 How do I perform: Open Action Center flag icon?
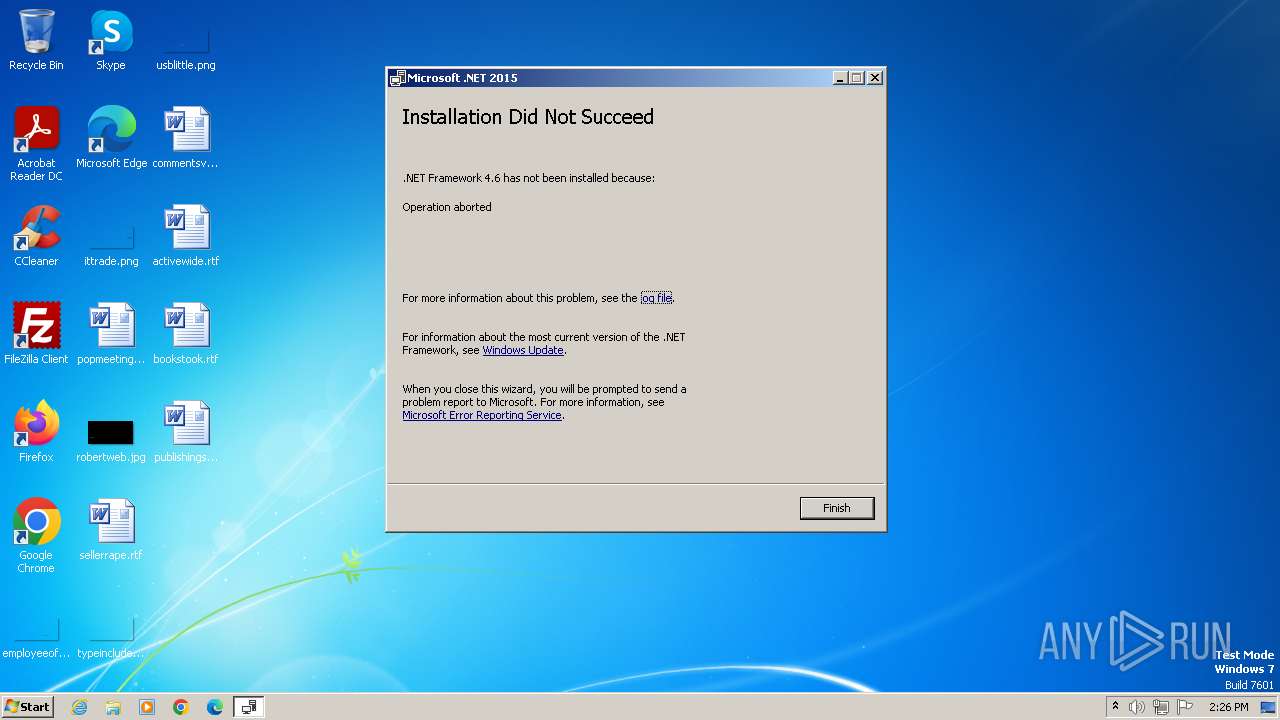[x=1185, y=707]
